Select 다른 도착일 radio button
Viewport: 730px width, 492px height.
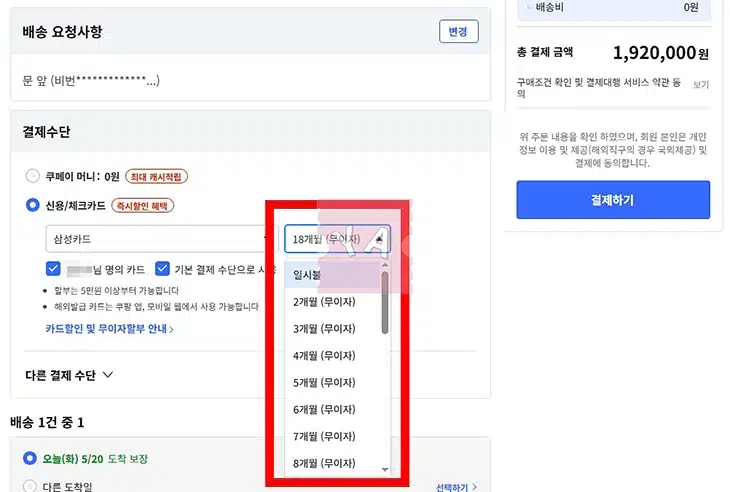[30, 486]
